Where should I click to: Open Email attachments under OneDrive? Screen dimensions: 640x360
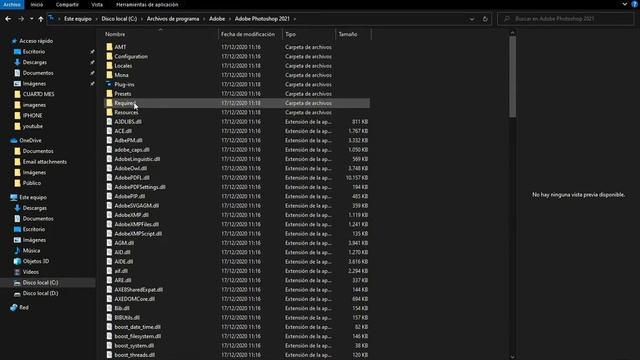pyautogui.click(x=44, y=162)
